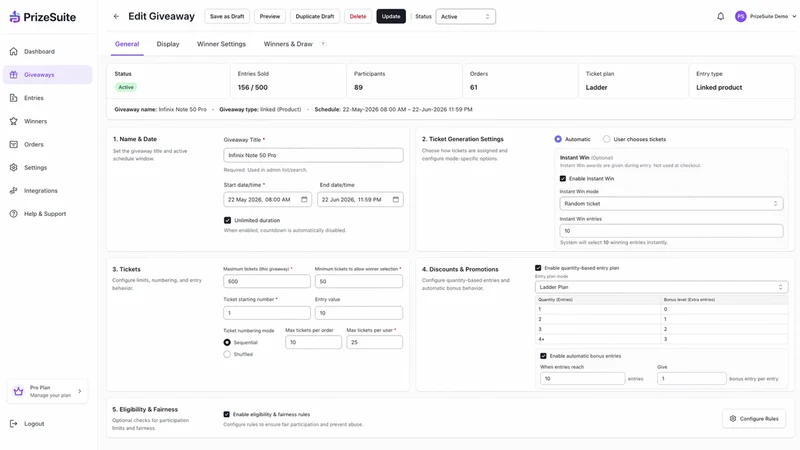Click the Giveaways gift icon
Screen dimensions: 800x450
pos(14,74)
